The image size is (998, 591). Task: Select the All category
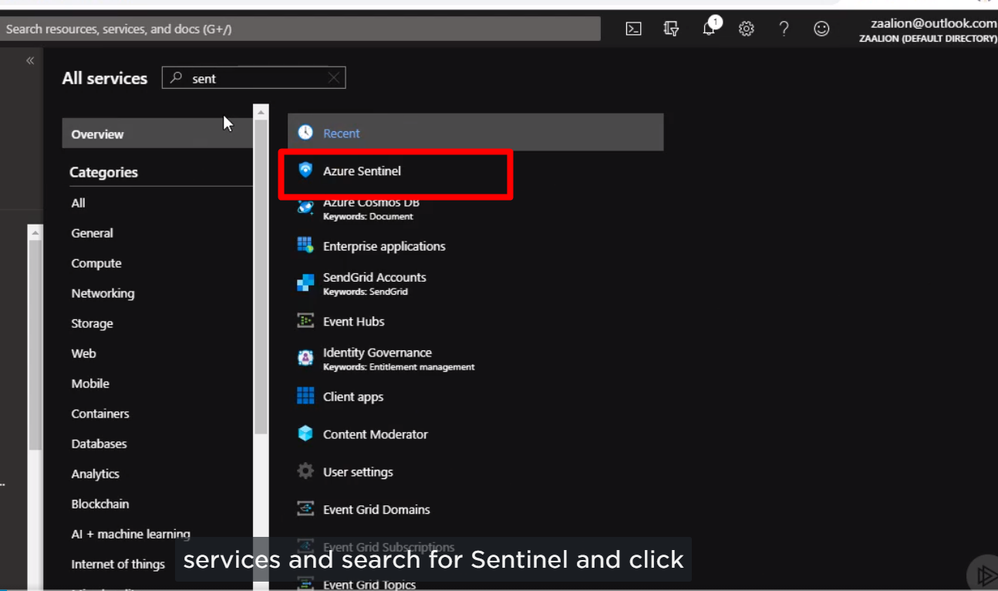[x=78, y=203]
